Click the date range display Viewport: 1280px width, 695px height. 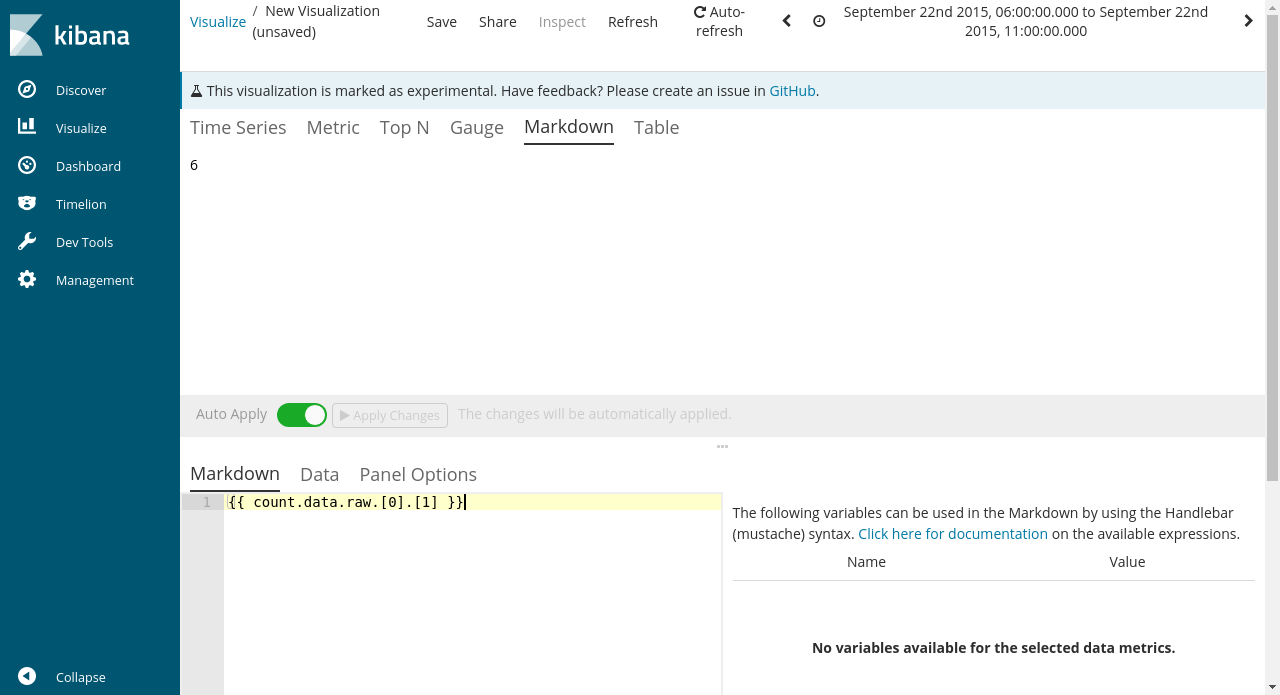click(1025, 20)
